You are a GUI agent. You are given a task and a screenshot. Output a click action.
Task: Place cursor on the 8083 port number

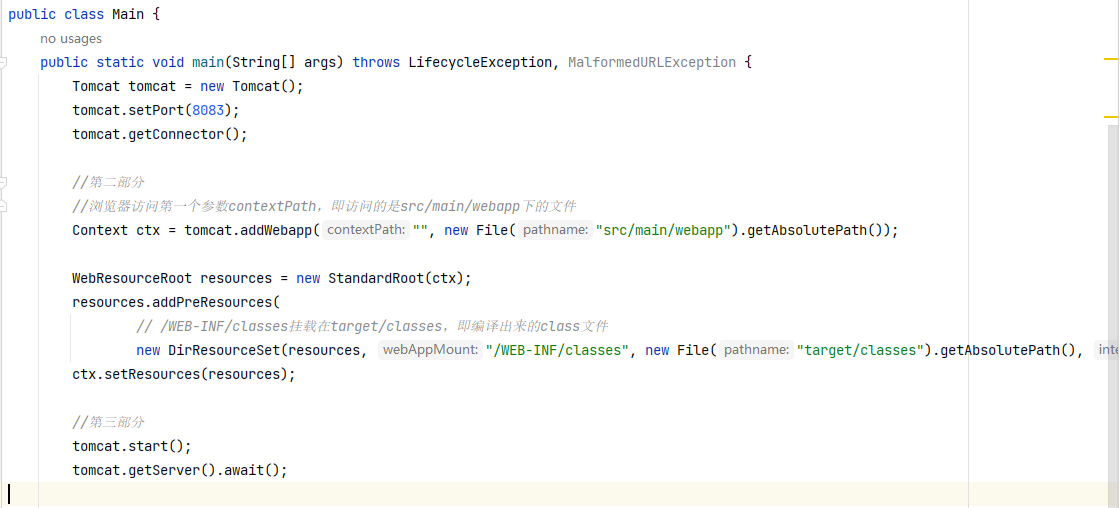208,110
